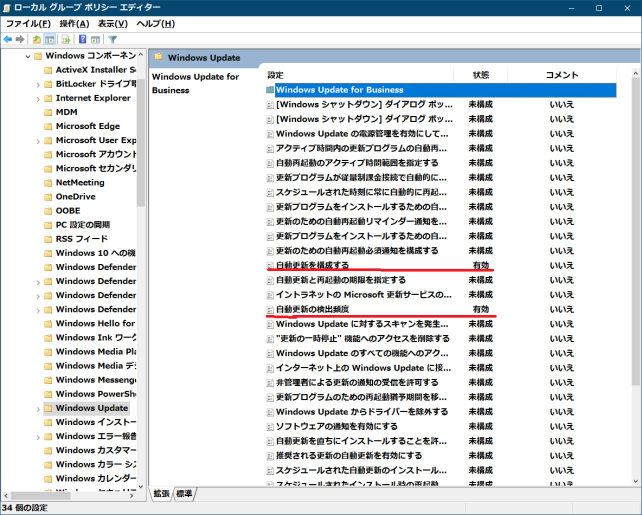Collapse the Windows コンポーネント tree node

(27, 56)
